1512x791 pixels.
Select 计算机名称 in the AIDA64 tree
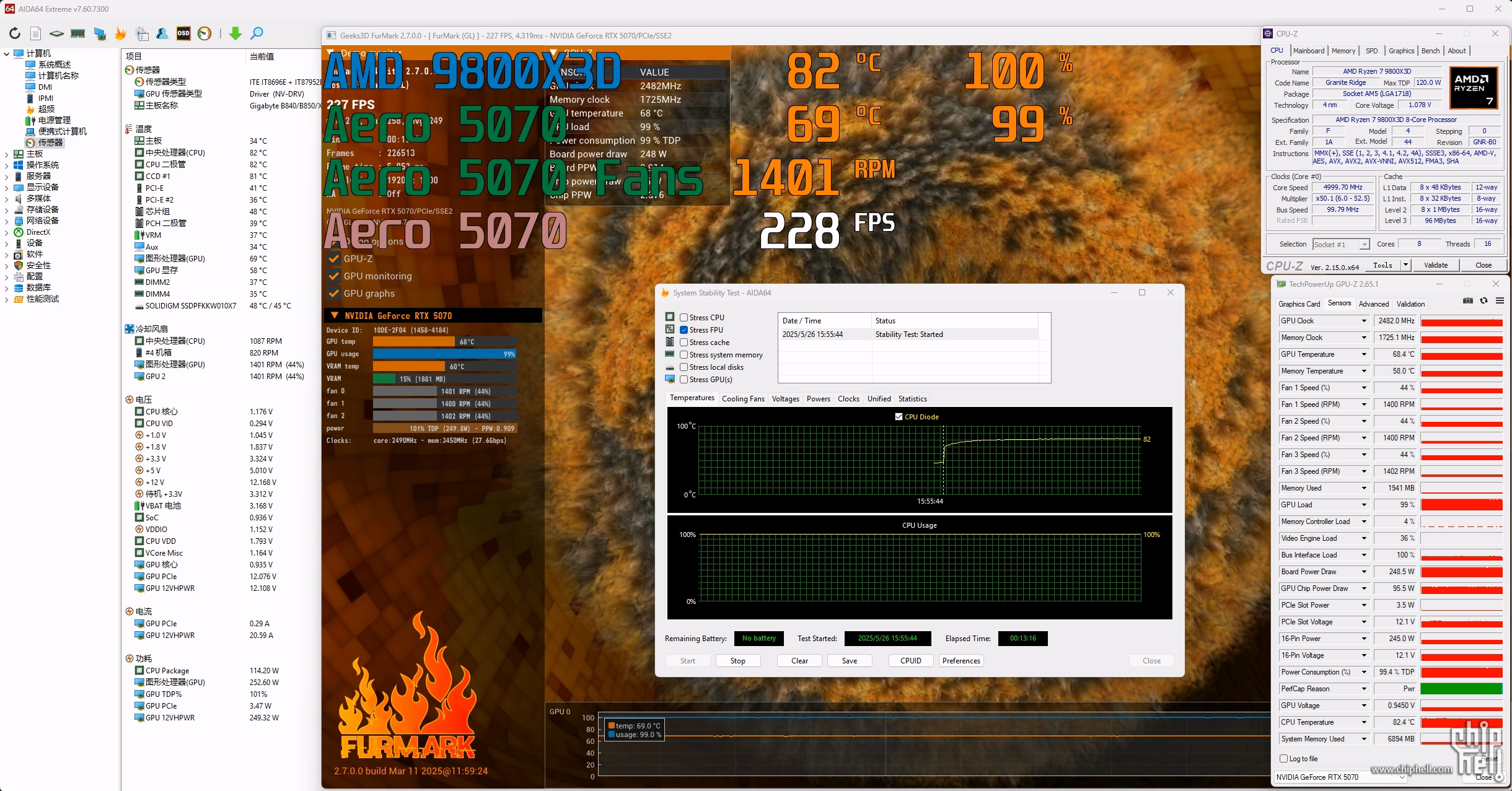[x=53, y=76]
